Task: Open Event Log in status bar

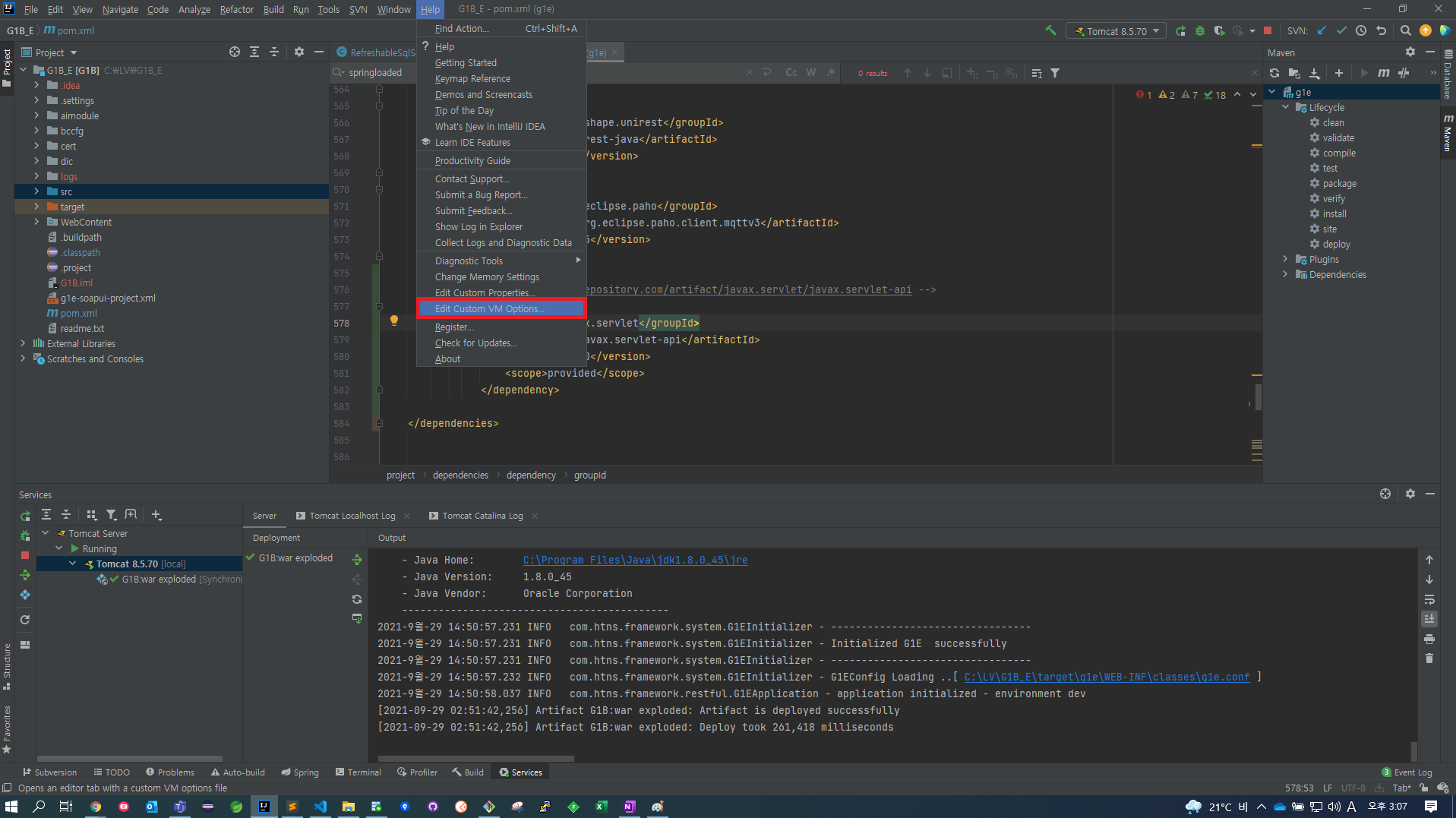Action: tap(1407, 772)
